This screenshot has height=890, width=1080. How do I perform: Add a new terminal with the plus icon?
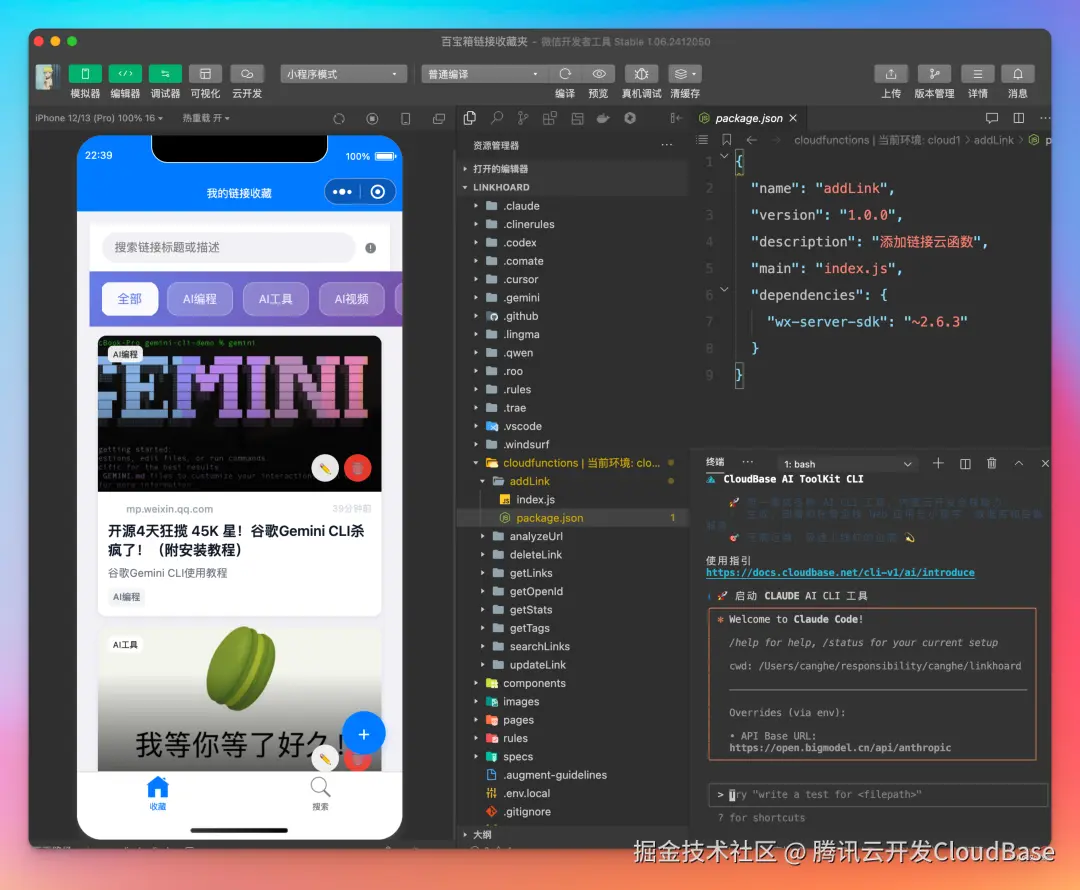[938, 464]
